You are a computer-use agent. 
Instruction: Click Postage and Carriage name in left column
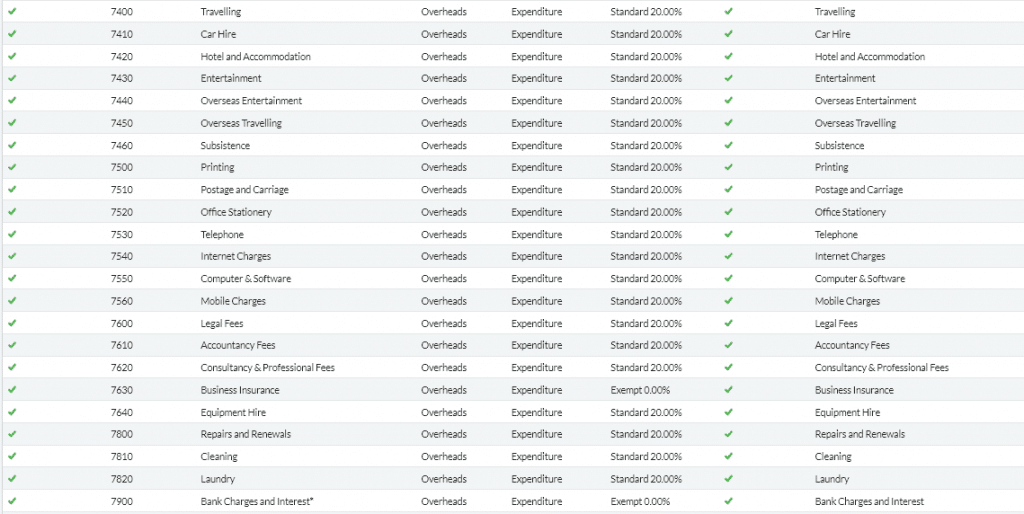coord(244,189)
